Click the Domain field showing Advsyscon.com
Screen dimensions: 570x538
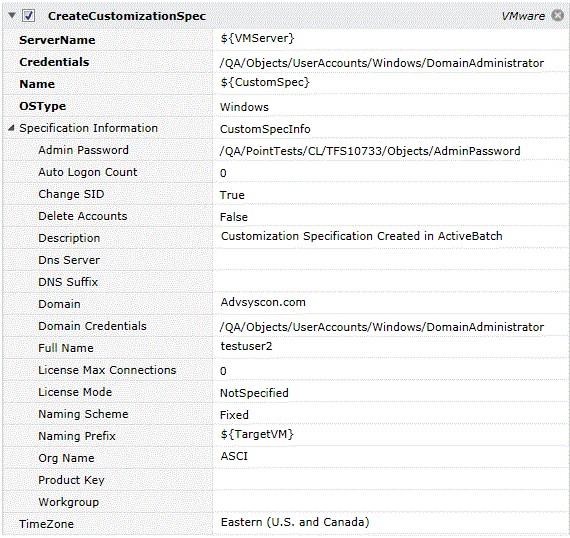coord(391,304)
